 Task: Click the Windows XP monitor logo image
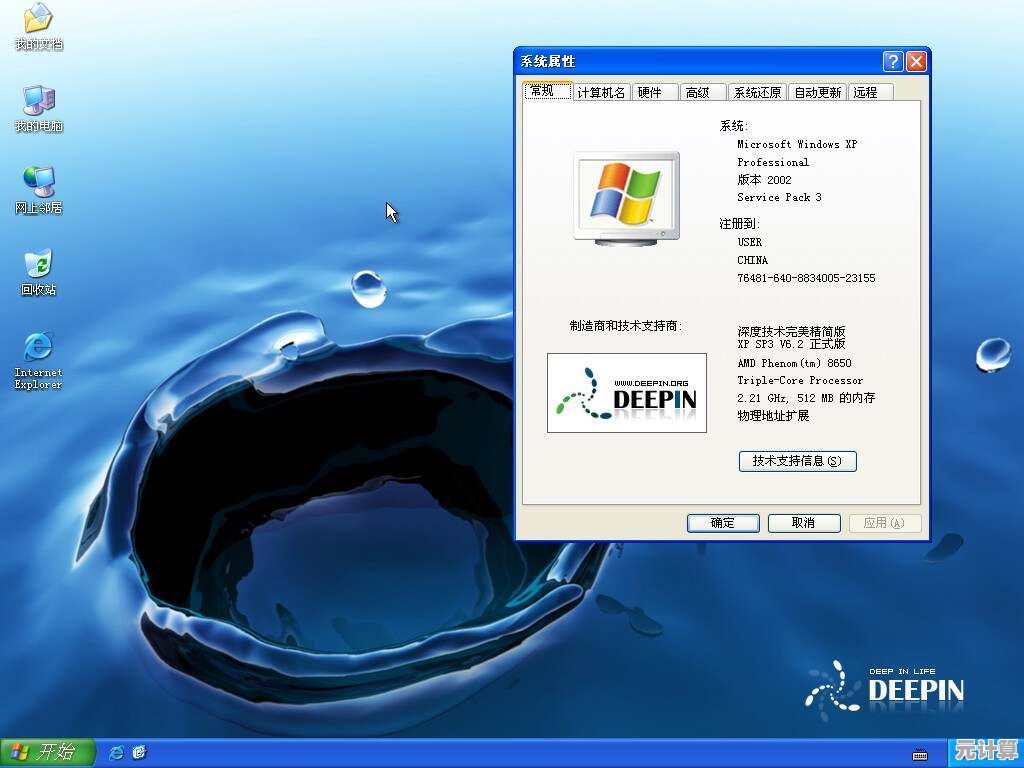[626, 197]
